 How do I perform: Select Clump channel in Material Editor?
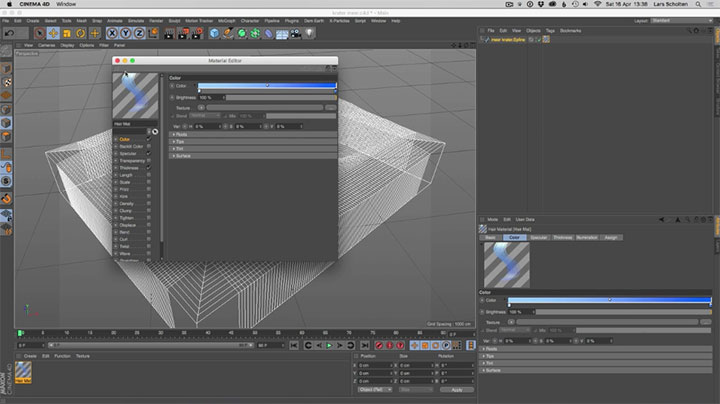(125, 211)
